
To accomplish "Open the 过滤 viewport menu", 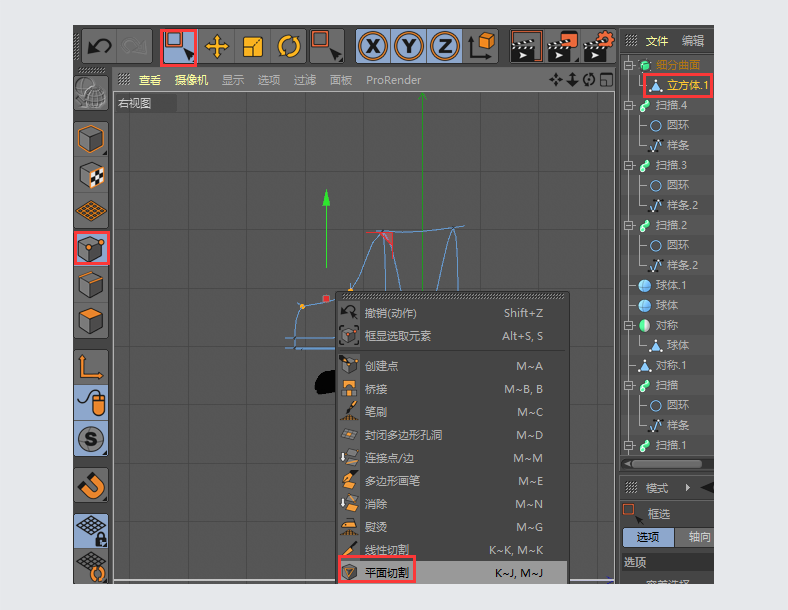I will (x=305, y=80).
